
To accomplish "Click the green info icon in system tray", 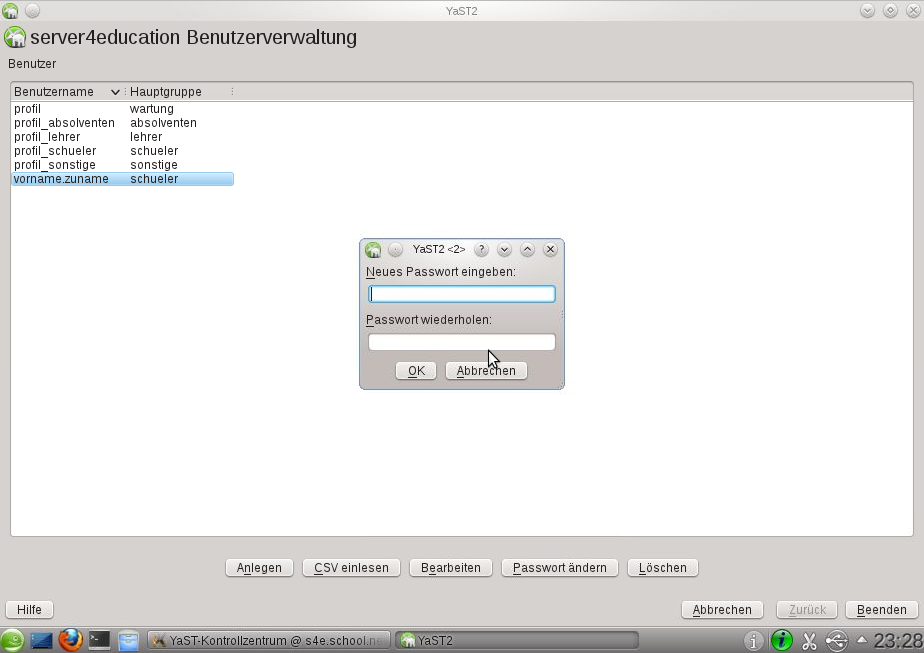I will [781, 640].
